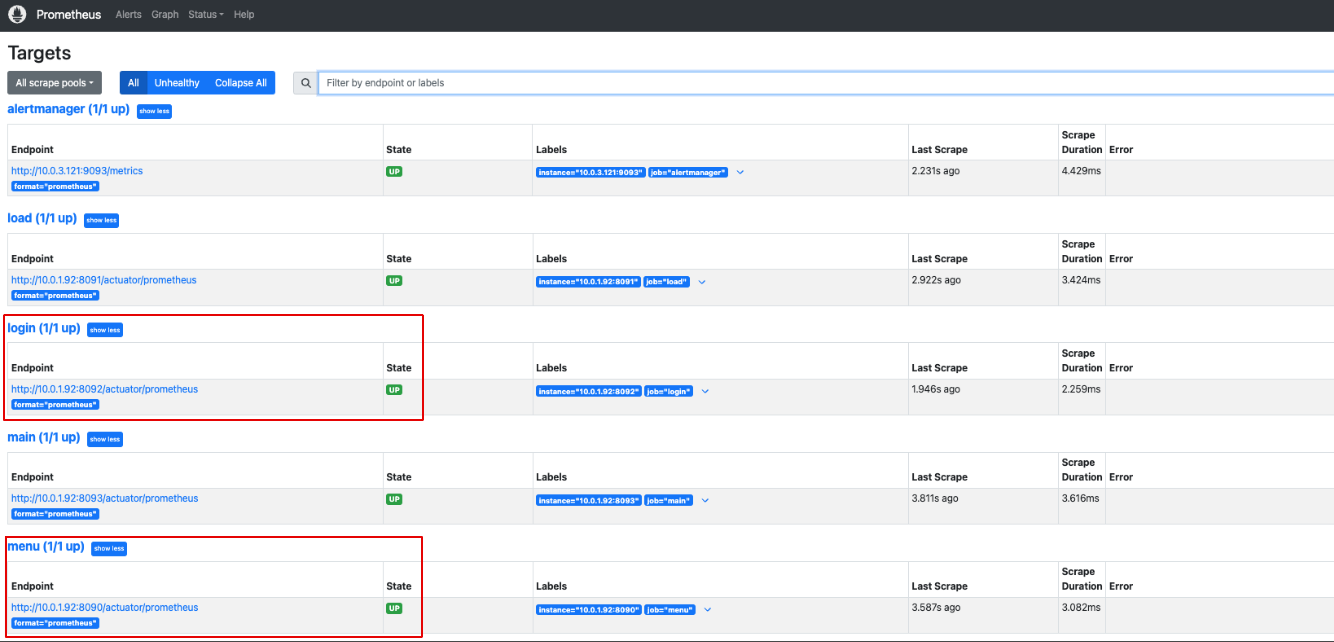Select the All targets filter button
Image resolution: width=1334 pixels, height=642 pixels.
coord(133,83)
